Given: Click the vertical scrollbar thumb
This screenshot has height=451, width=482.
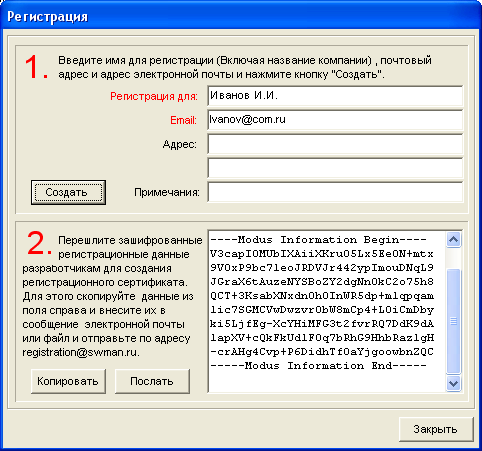Looking at the screenshot, I should click(x=453, y=321).
